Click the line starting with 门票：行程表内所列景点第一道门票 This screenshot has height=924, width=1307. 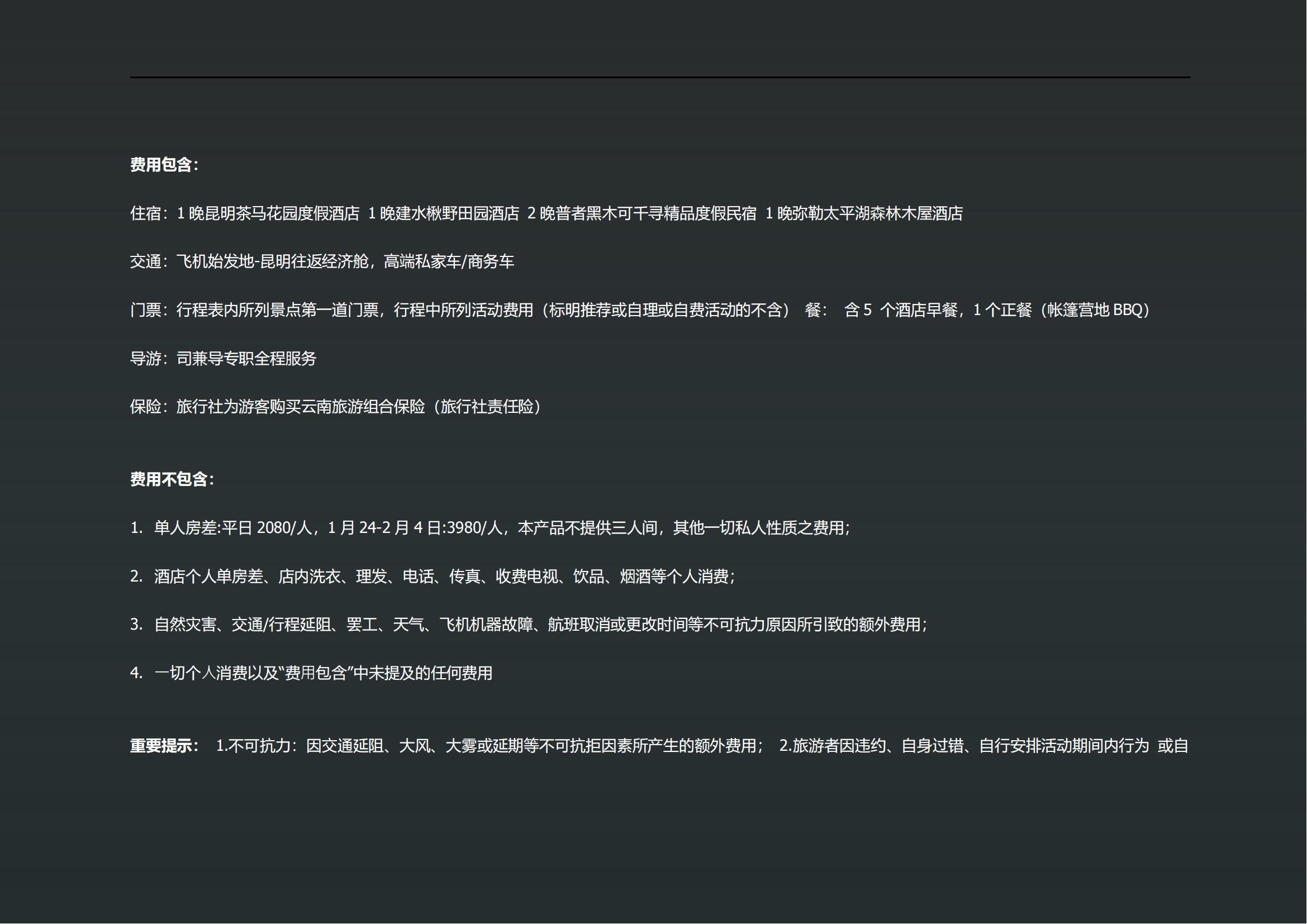(641, 310)
